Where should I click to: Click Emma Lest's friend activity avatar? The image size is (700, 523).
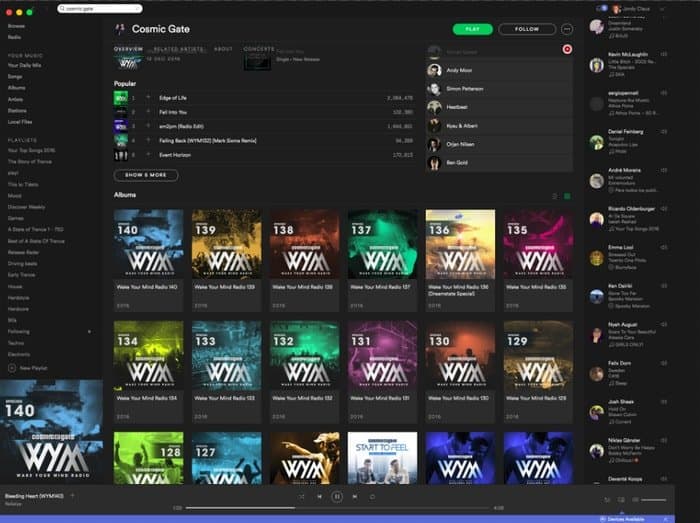coord(596,258)
